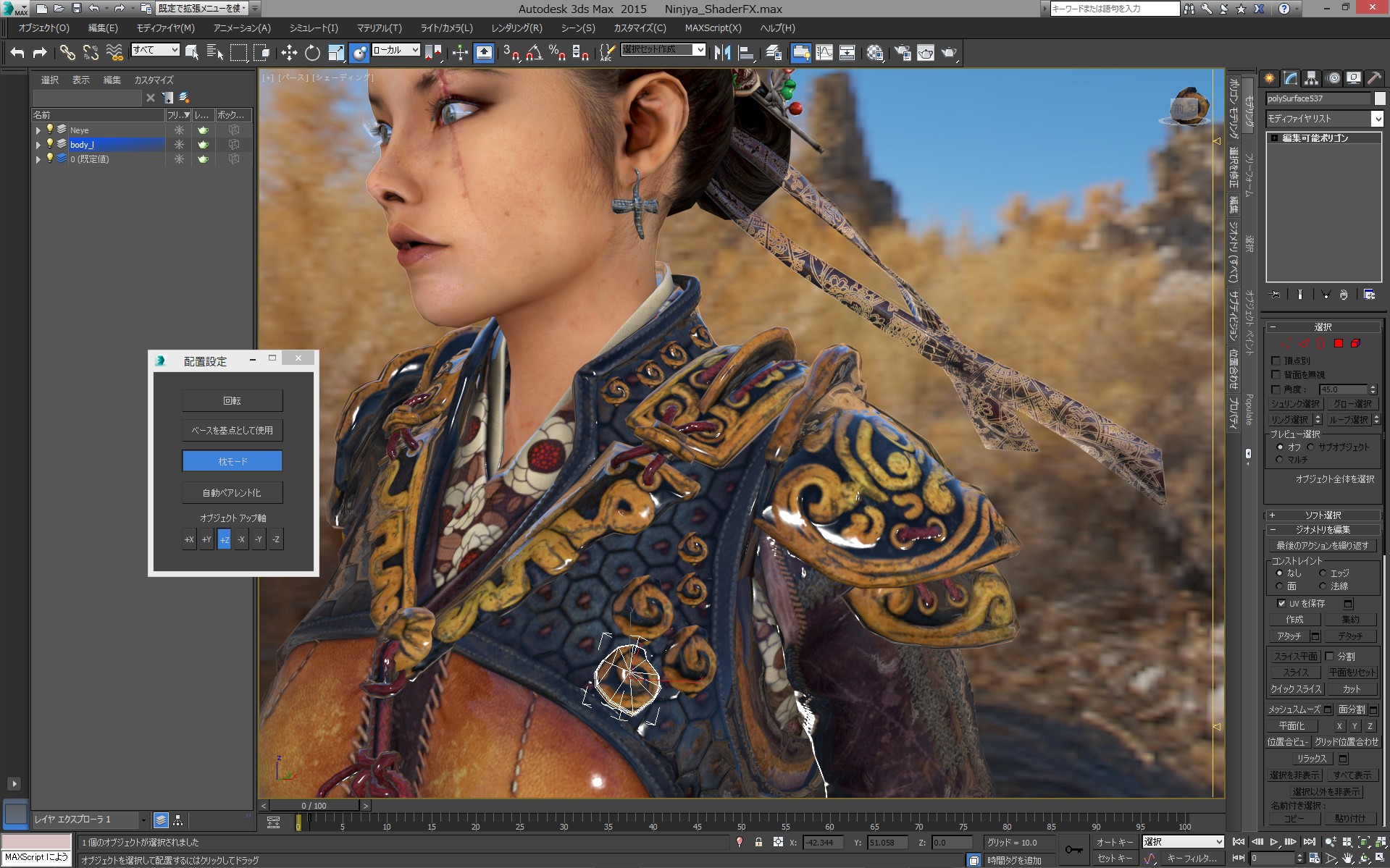Activate the Select and Rotate tool

click(312, 53)
